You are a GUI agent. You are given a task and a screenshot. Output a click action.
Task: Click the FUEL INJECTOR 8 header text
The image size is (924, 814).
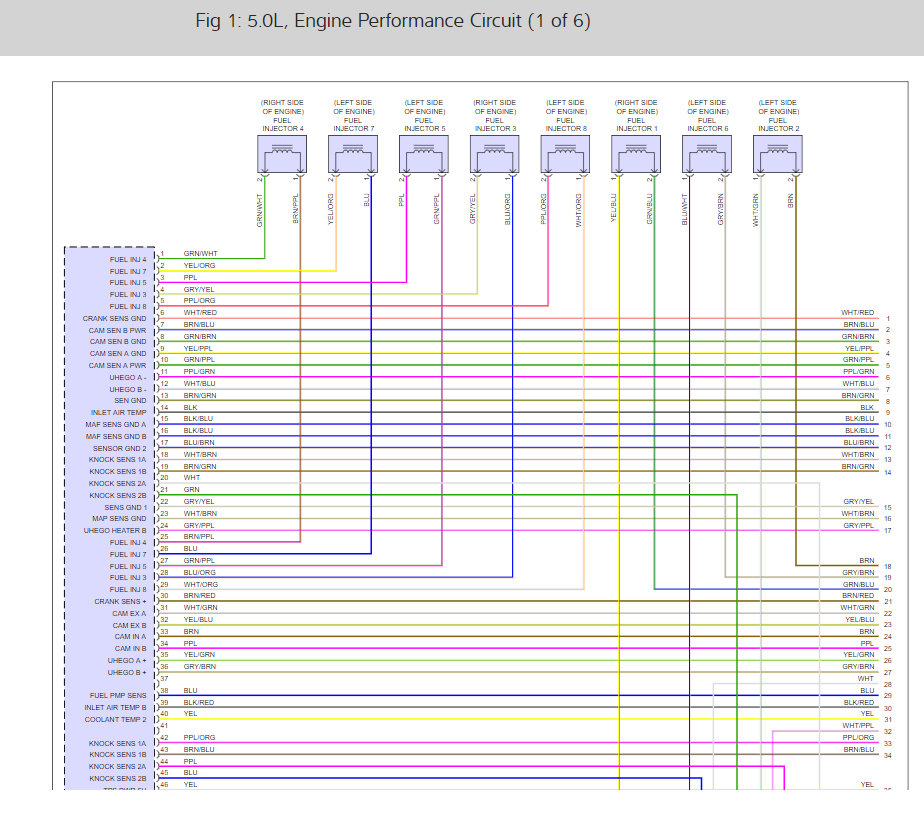[565, 124]
